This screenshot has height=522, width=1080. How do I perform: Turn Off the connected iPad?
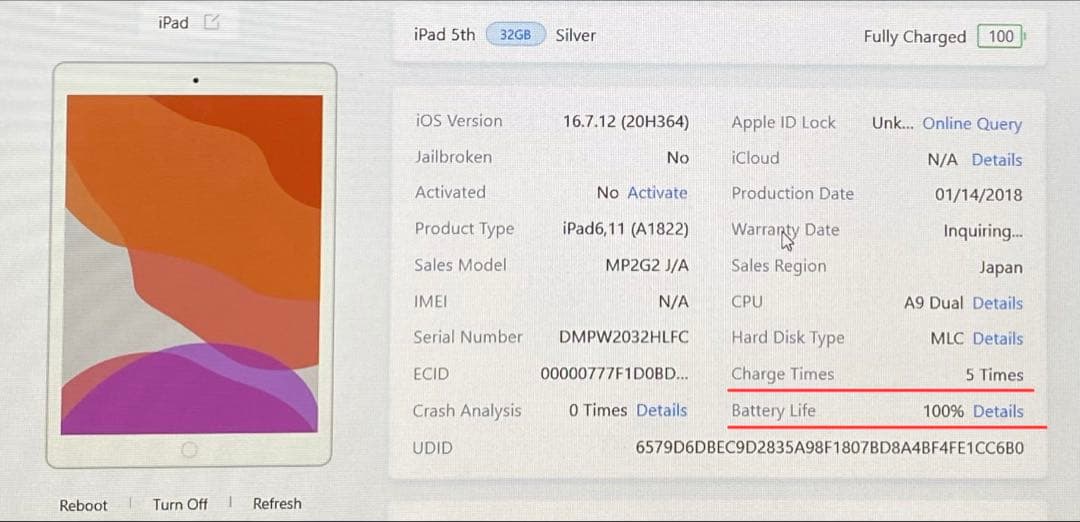(x=180, y=505)
